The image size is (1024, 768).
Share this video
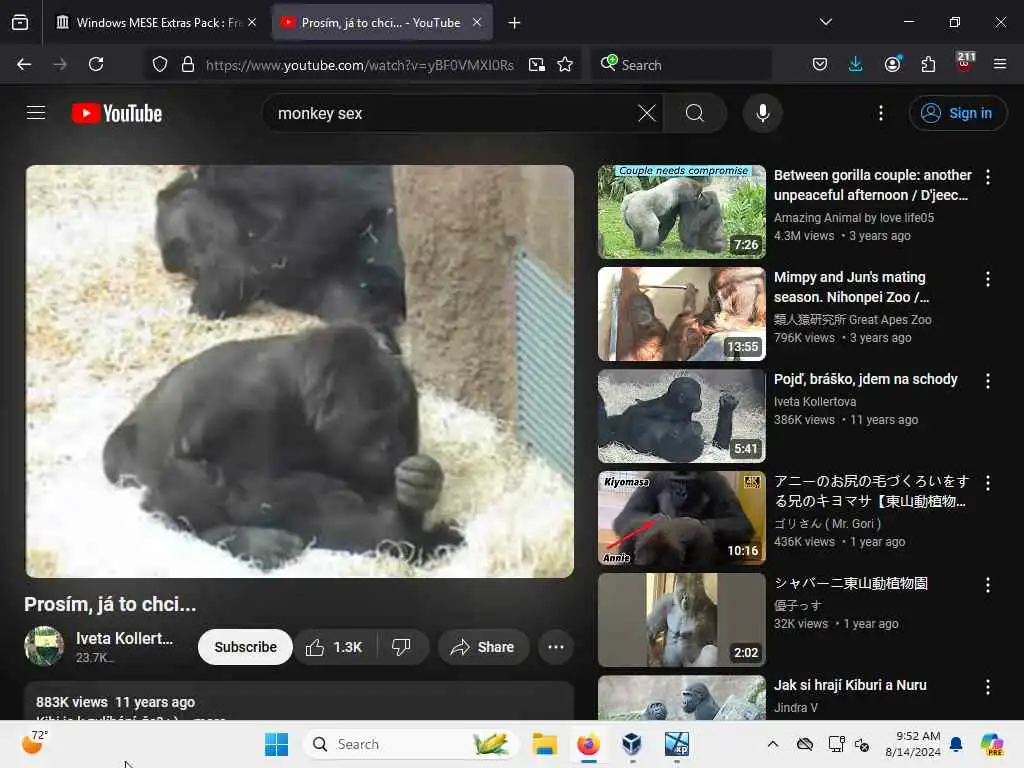point(483,647)
